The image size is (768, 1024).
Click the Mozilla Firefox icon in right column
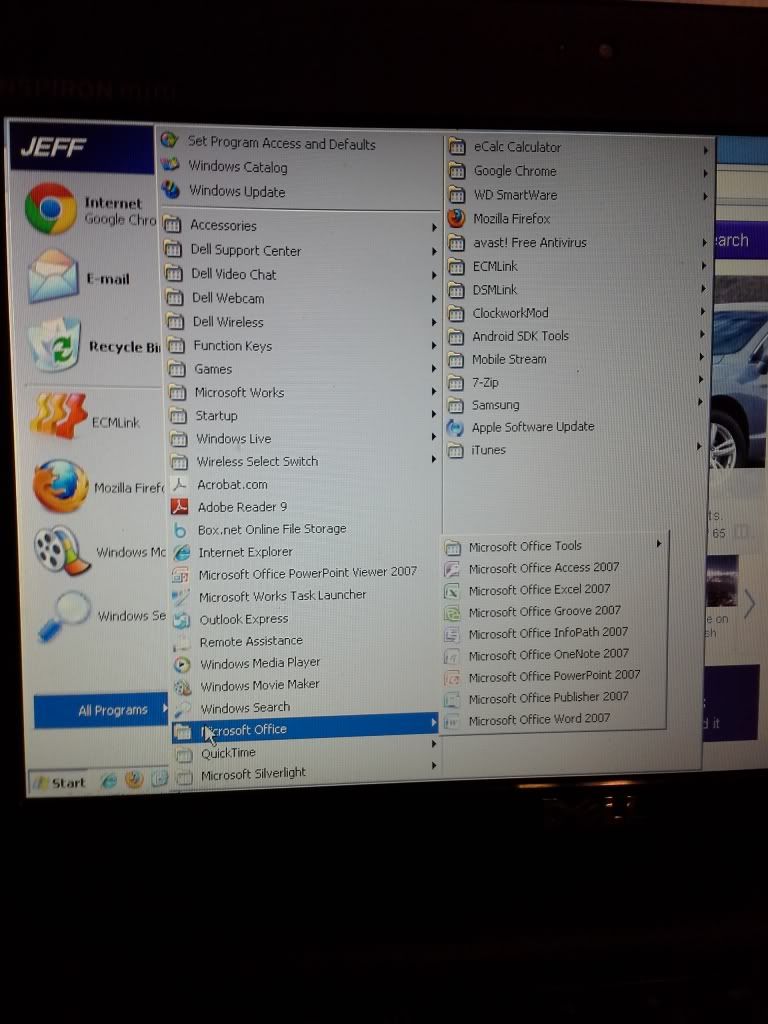(456, 217)
